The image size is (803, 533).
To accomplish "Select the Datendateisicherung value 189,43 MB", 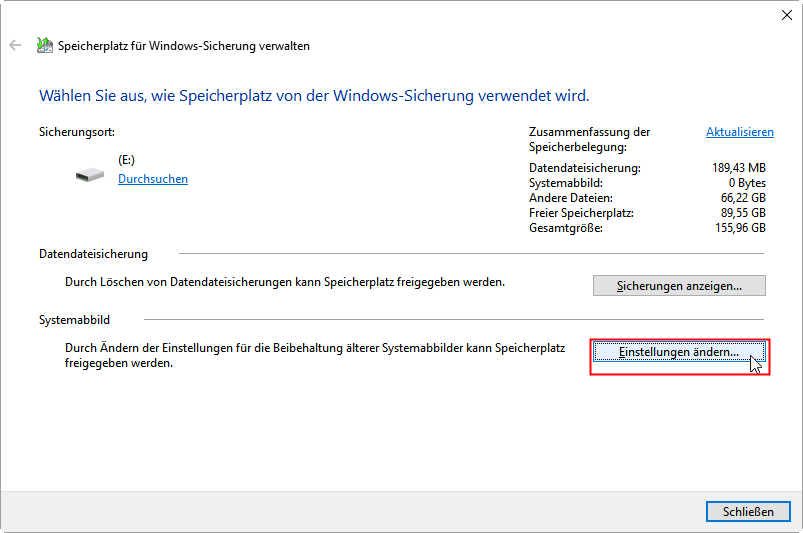I will pos(738,168).
